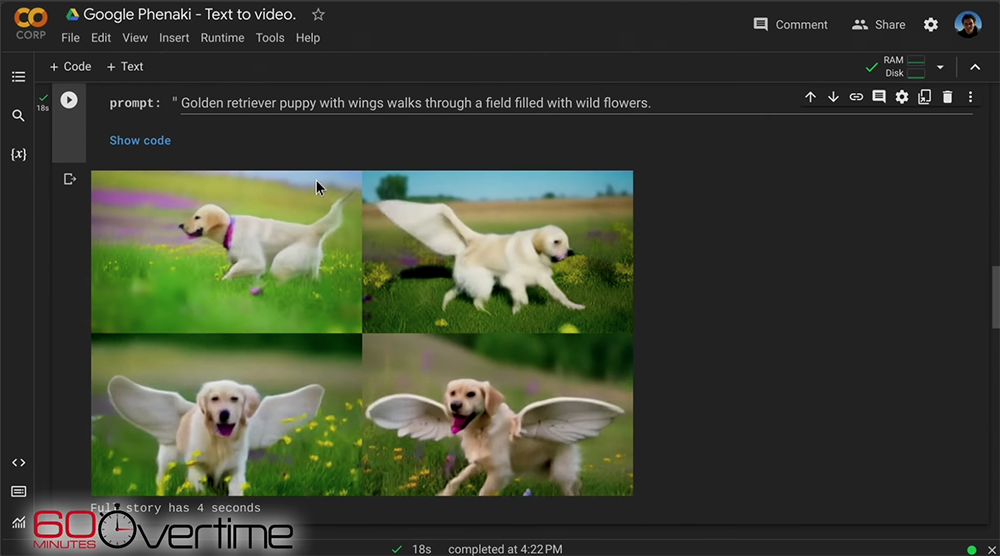1000x556 pixels.
Task: Open the table of contents sidebar
Action: pyautogui.click(x=18, y=77)
